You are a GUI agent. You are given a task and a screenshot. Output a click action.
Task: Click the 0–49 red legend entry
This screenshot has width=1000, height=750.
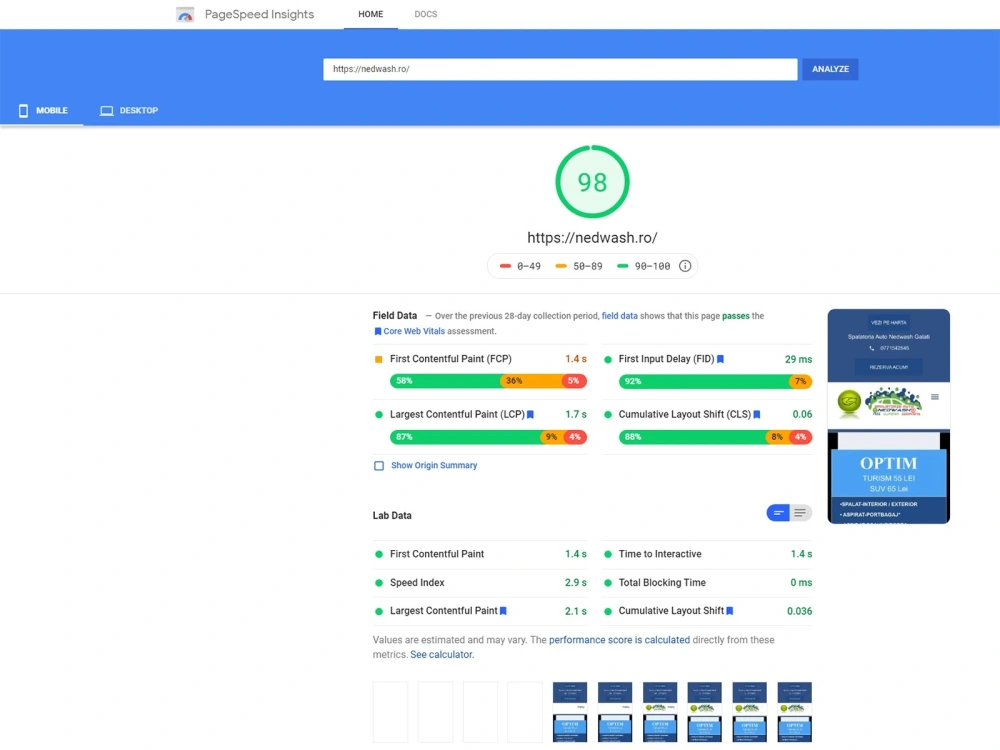click(x=520, y=266)
